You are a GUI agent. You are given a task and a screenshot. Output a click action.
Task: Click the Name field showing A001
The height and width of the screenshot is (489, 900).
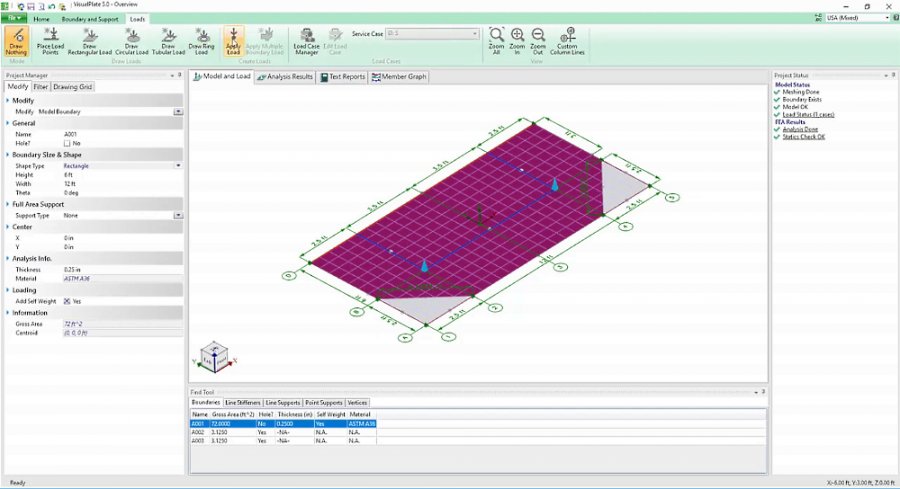pyautogui.click(x=123, y=134)
